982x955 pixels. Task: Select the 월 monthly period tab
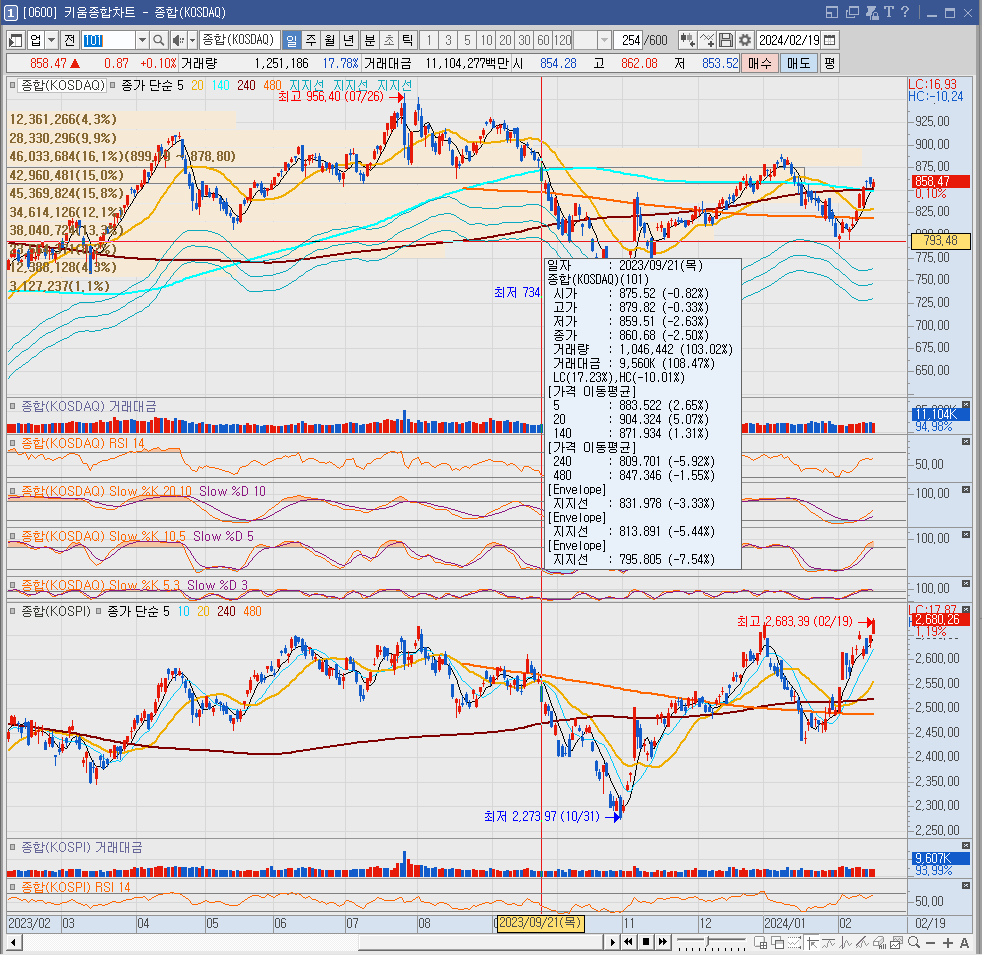pos(329,41)
